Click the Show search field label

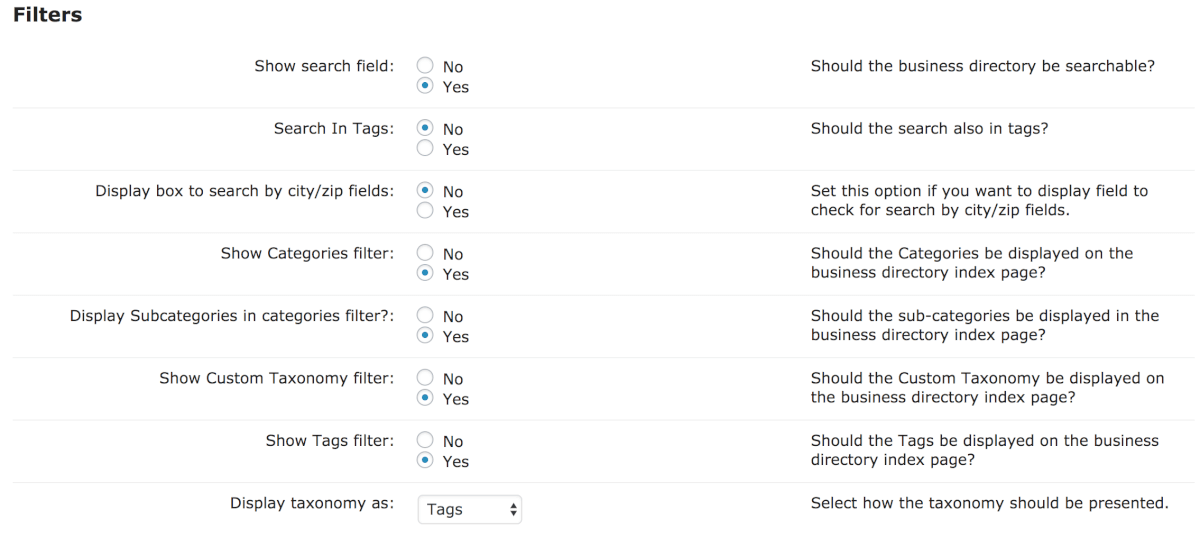(324, 66)
